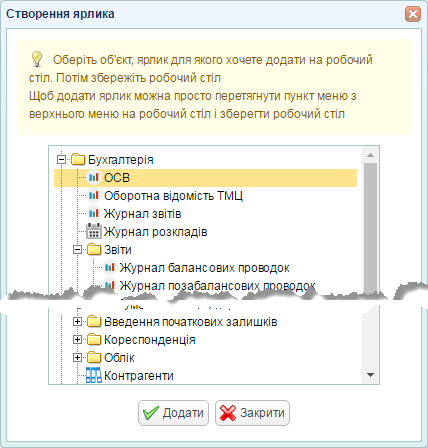Expand the Облік folder

[x=77, y=357]
